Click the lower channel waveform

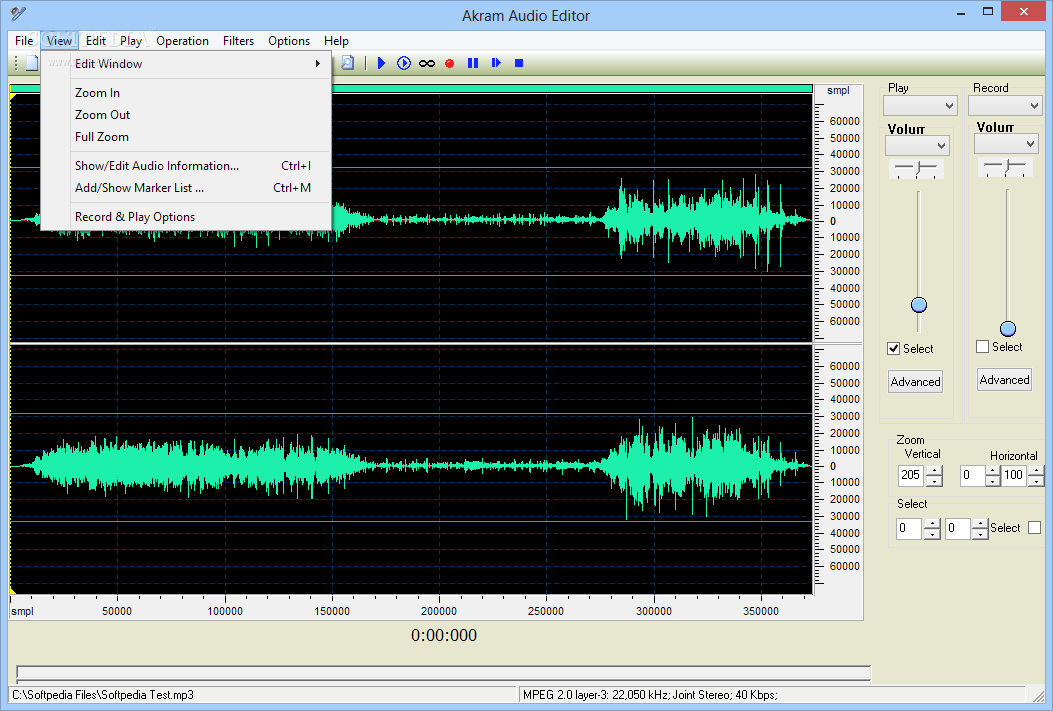(x=411, y=469)
